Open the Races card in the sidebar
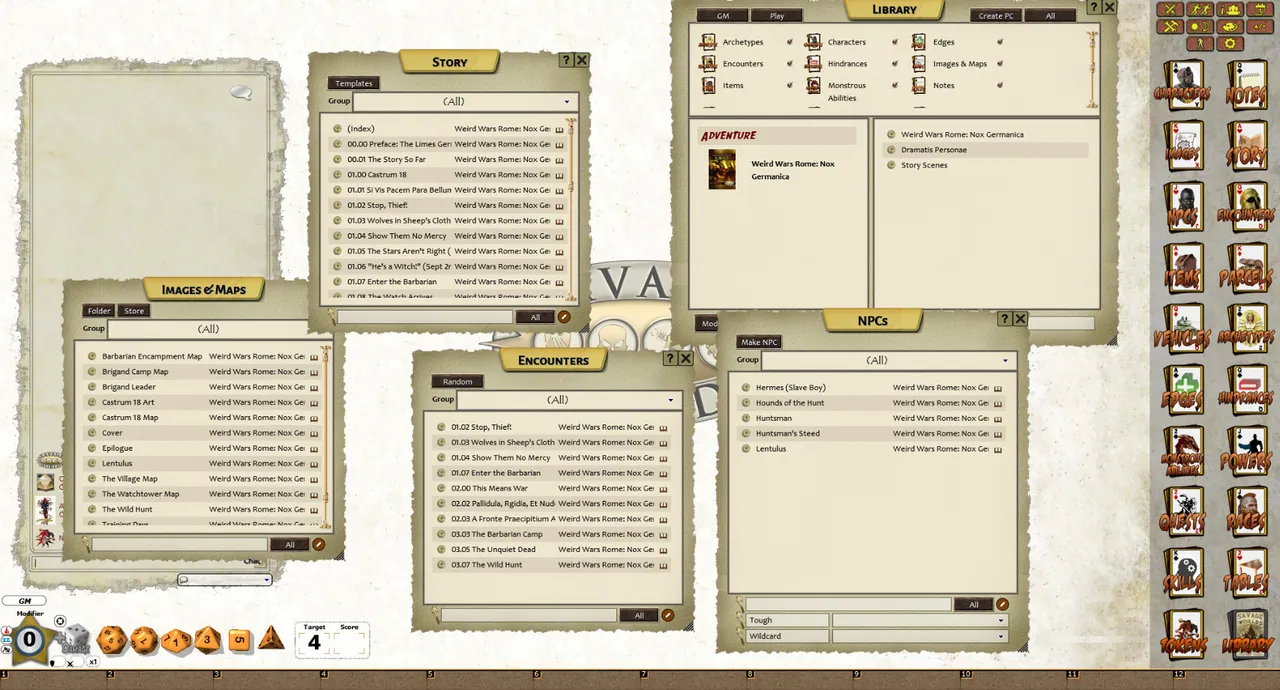This screenshot has height=690, width=1280. tap(1247, 513)
